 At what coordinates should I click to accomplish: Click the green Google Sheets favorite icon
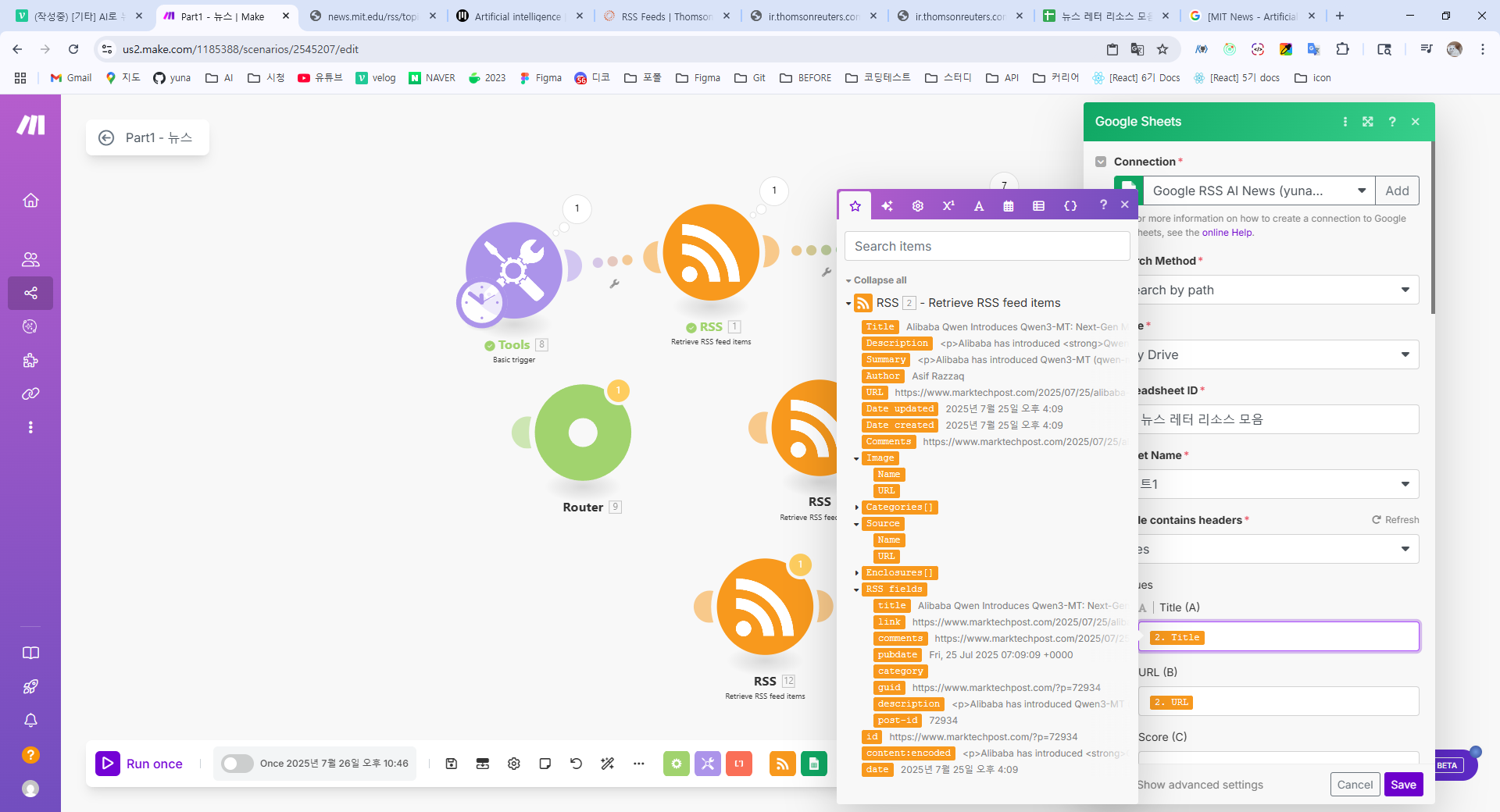click(814, 764)
